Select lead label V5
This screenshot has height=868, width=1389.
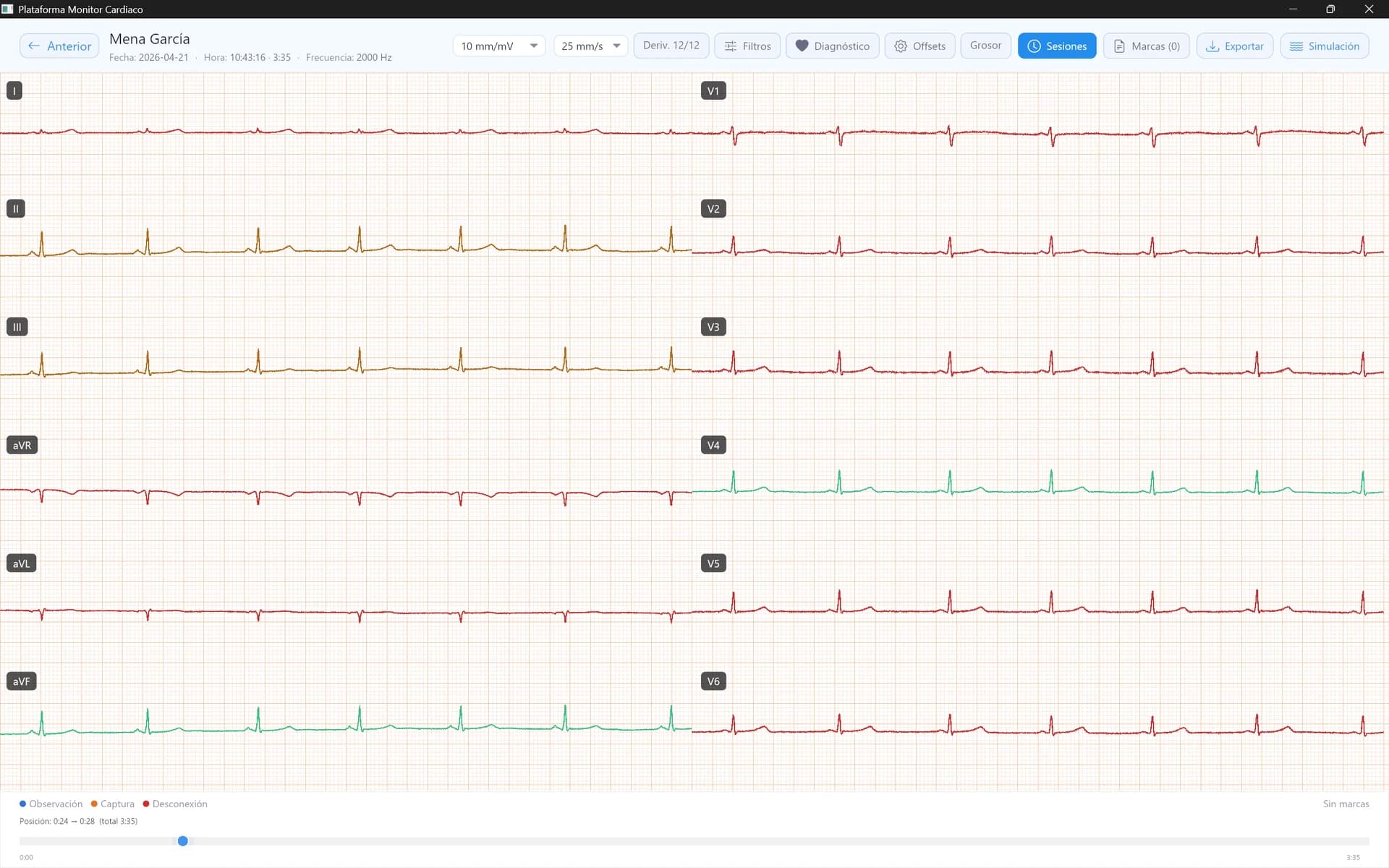[x=713, y=563]
